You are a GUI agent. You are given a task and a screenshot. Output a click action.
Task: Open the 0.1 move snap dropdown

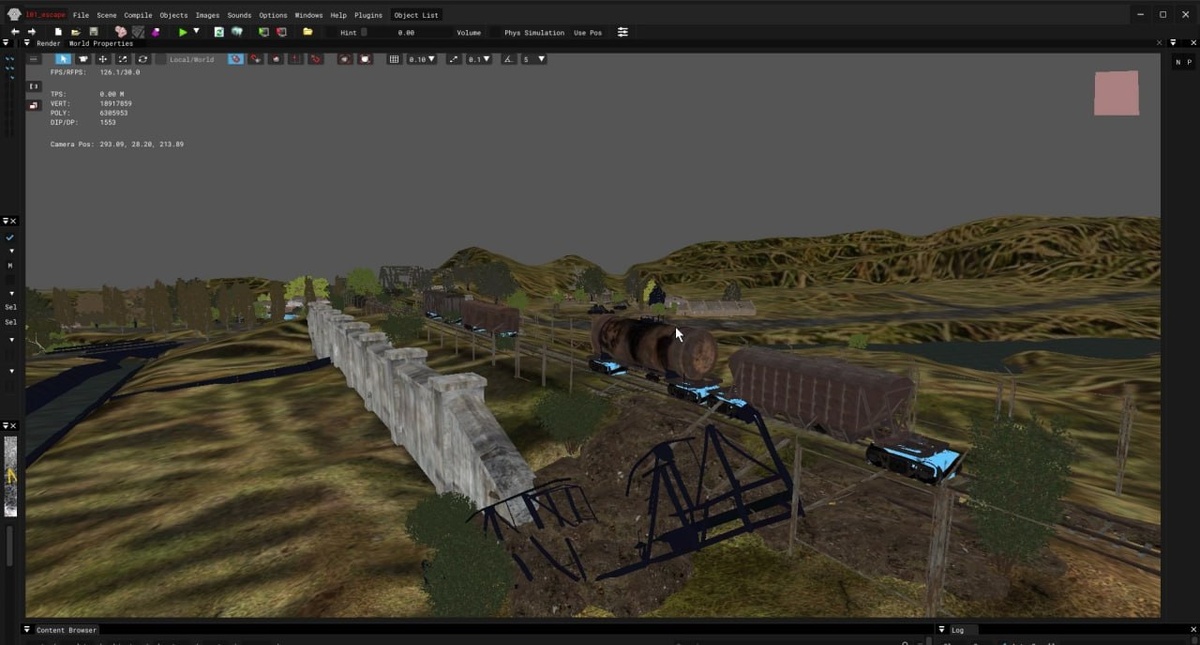tap(479, 59)
